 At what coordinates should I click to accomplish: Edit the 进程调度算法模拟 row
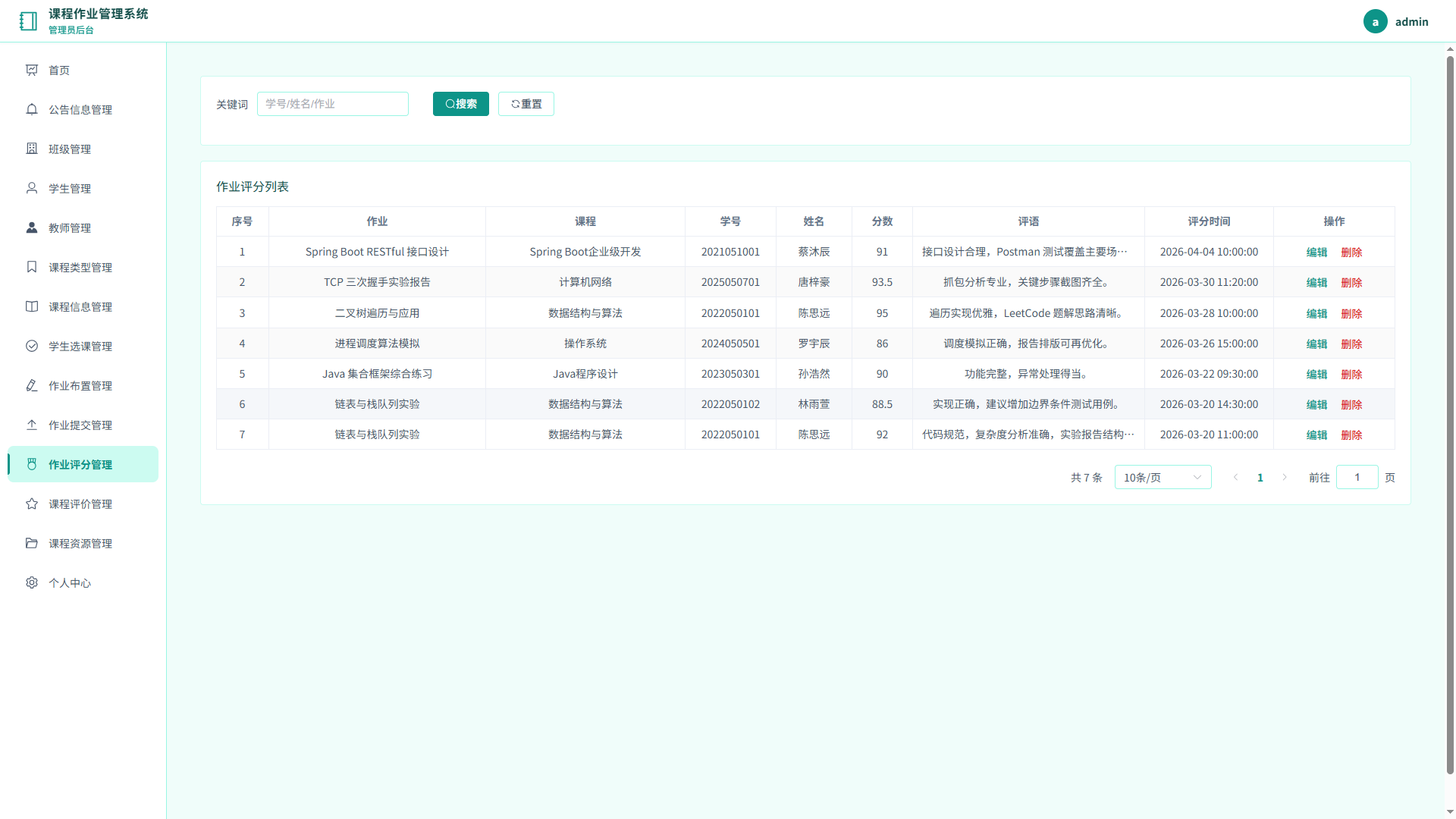click(x=1316, y=344)
